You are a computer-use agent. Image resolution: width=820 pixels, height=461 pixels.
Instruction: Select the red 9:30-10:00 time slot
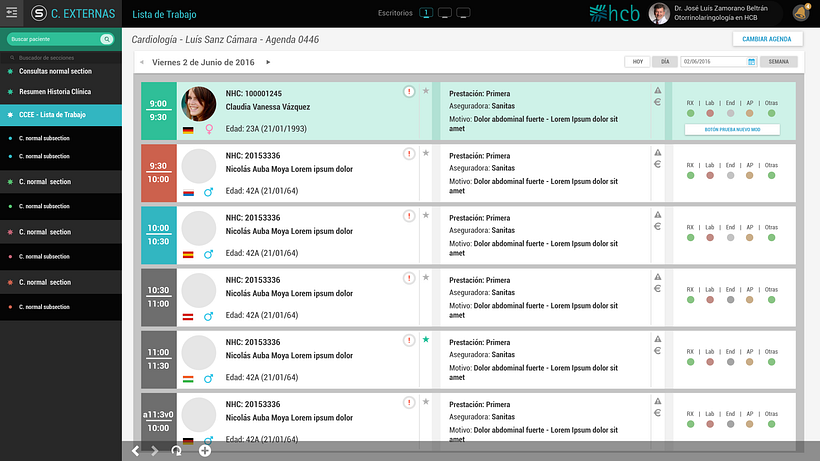pyautogui.click(x=158, y=173)
